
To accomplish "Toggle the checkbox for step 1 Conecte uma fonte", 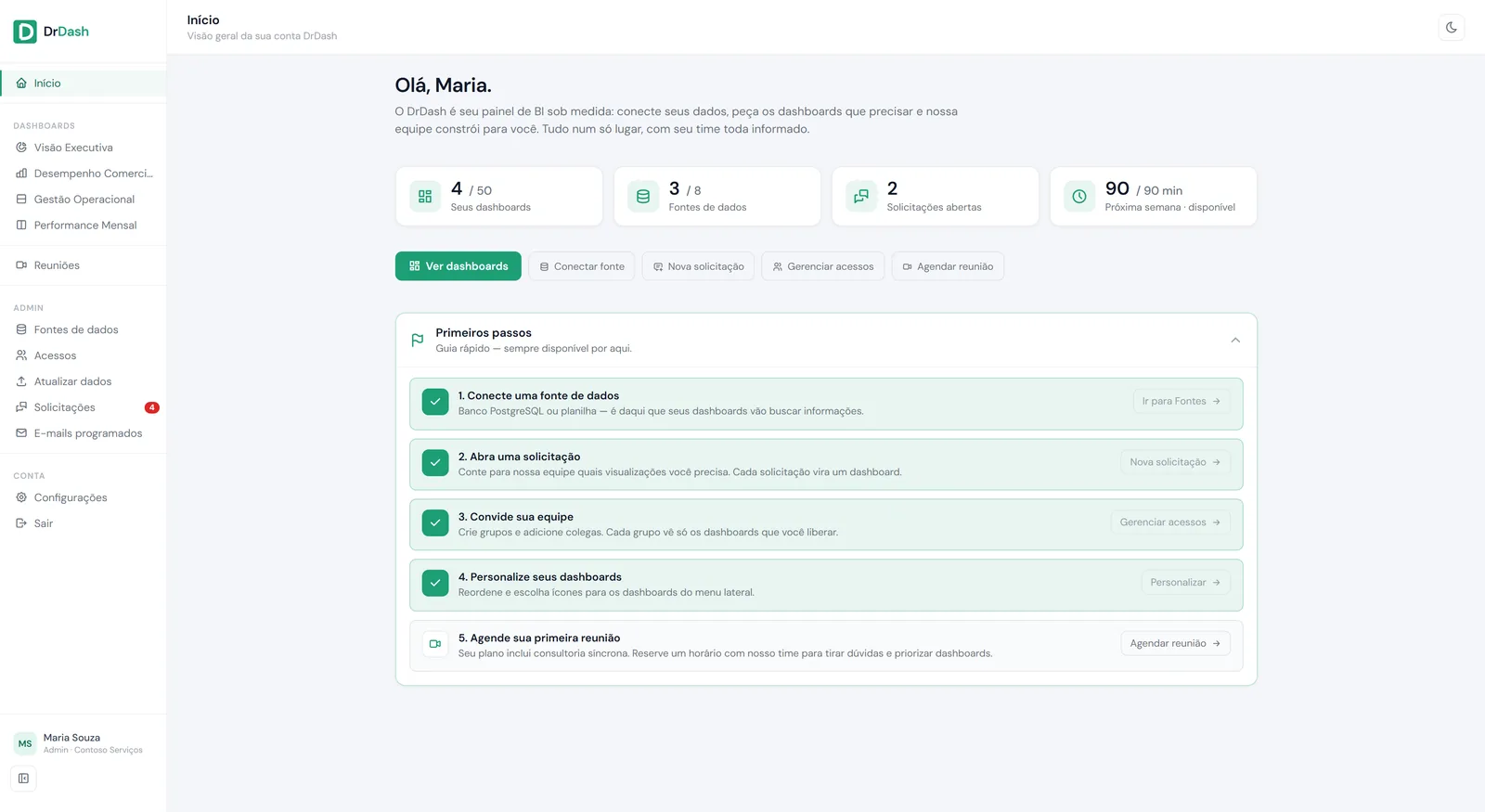I will (435, 402).
